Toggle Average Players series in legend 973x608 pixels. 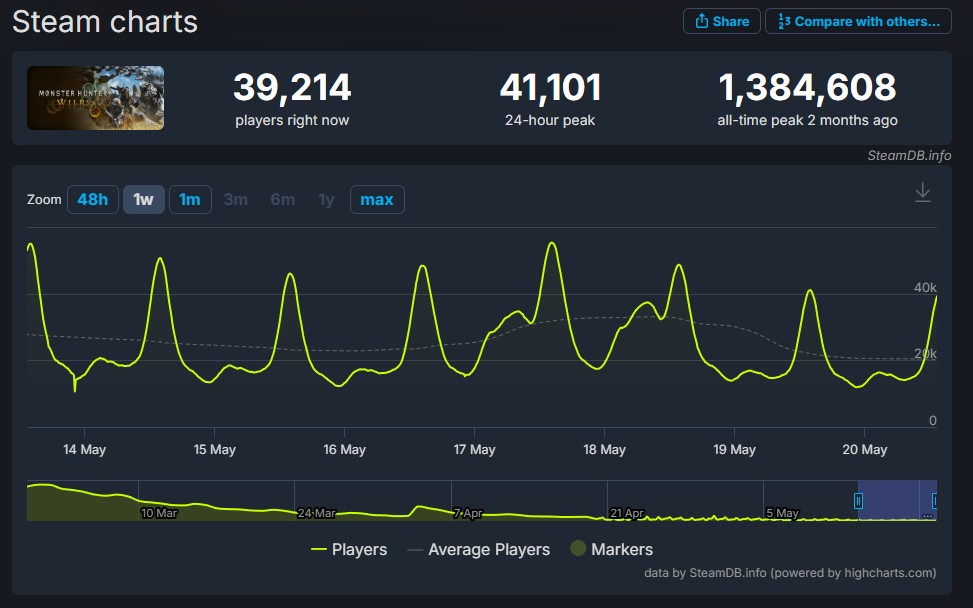[x=478, y=549]
